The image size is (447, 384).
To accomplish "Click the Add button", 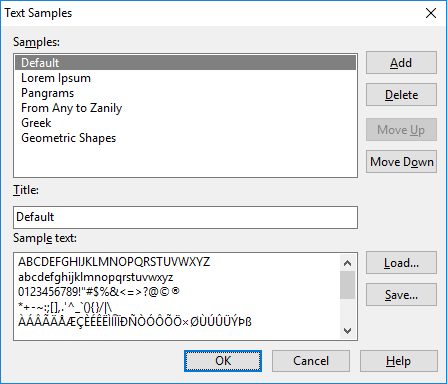I will pyautogui.click(x=401, y=63).
